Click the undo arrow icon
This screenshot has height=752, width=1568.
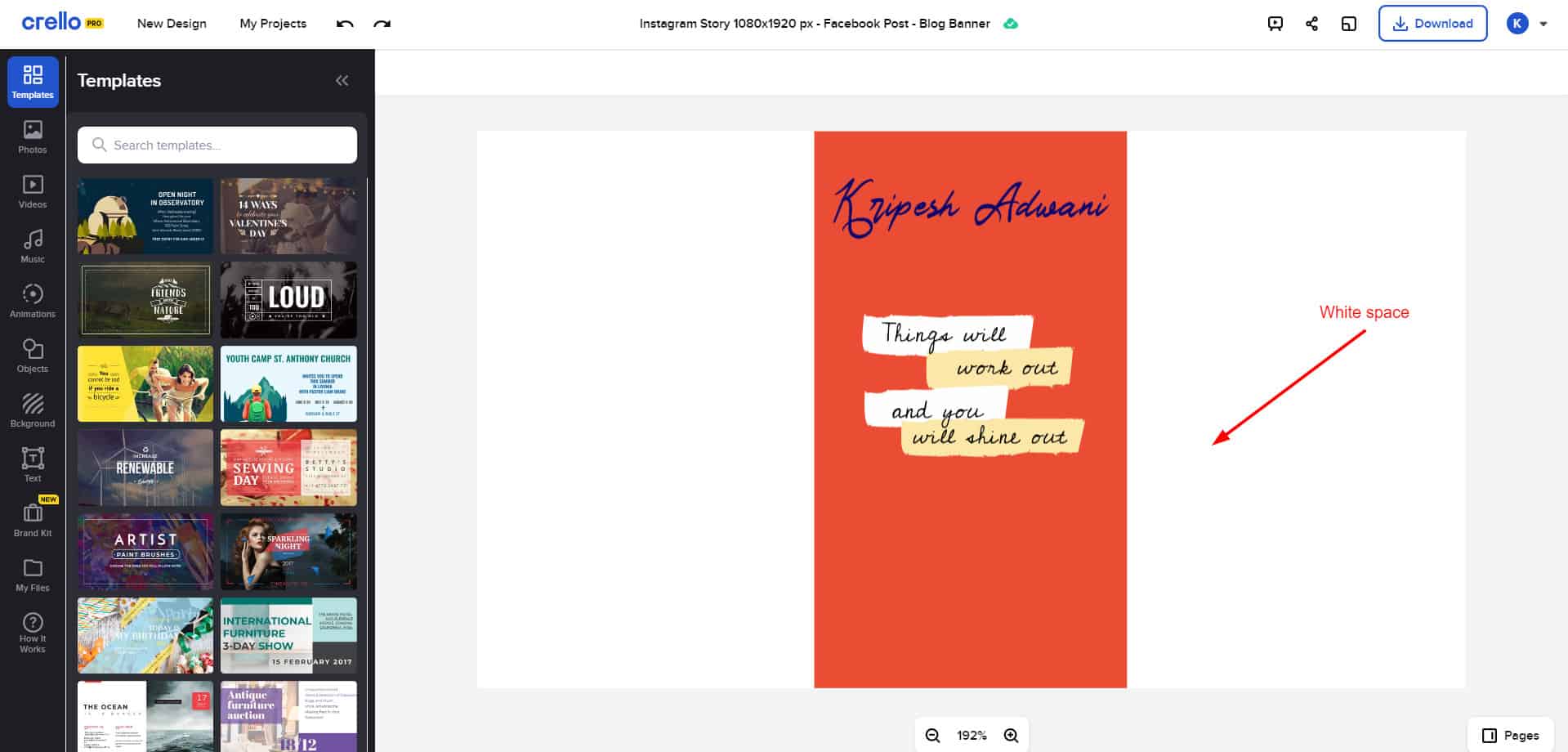pyautogui.click(x=345, y=24)
